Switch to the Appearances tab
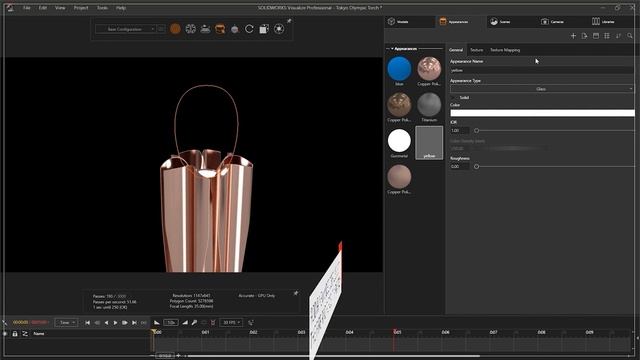 pyautogui.click(x=460, y=22)
